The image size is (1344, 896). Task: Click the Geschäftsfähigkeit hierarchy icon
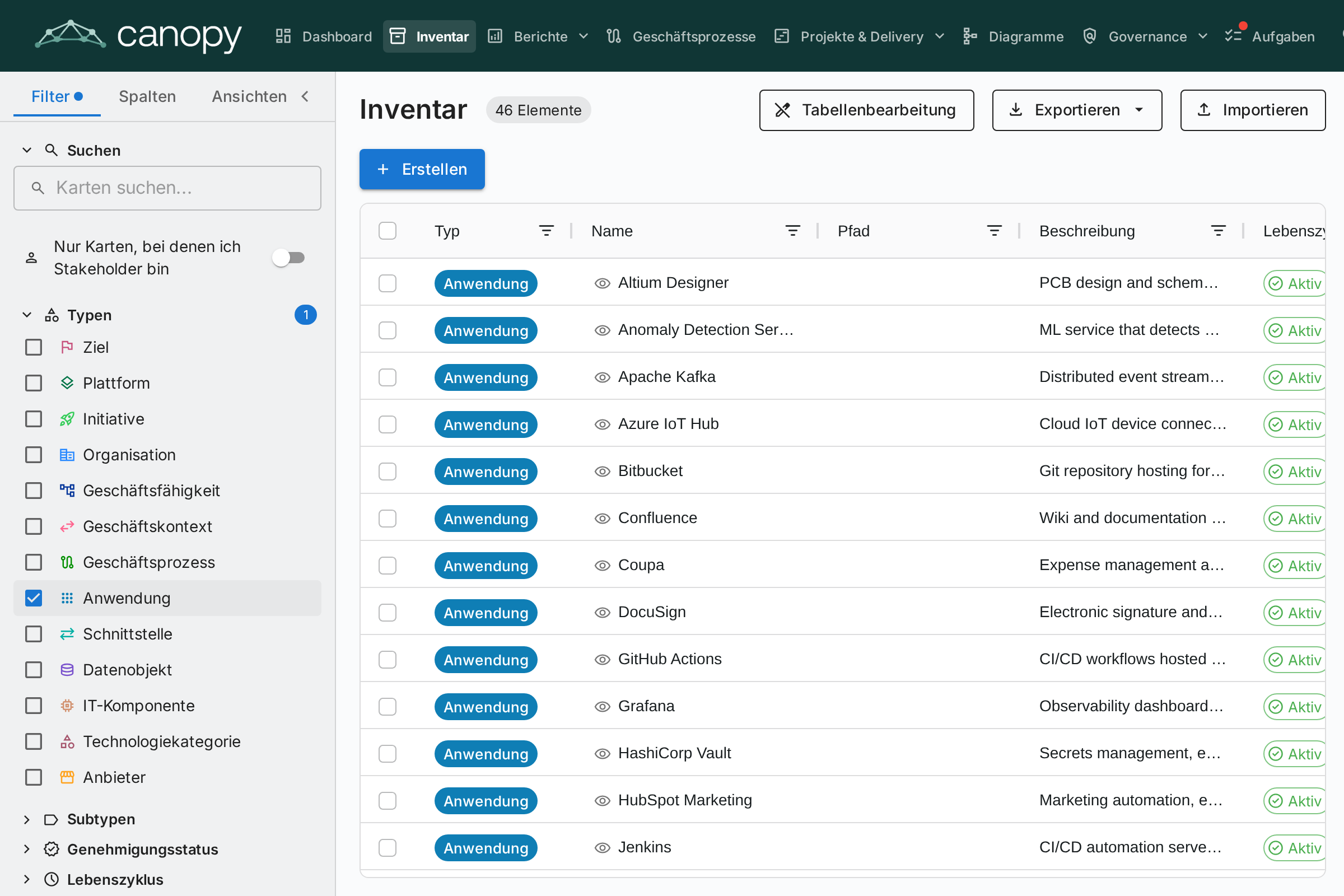click(x=67, y=491)
